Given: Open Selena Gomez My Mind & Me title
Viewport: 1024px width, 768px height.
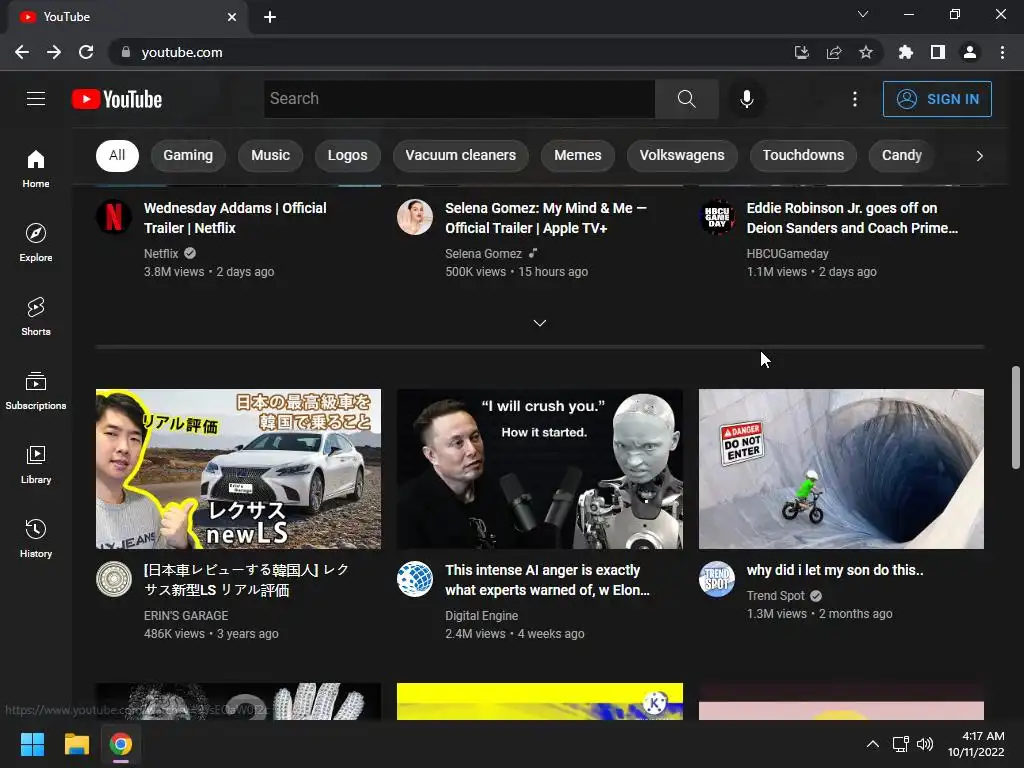Looking at the screenshot, I should [546, 218].
